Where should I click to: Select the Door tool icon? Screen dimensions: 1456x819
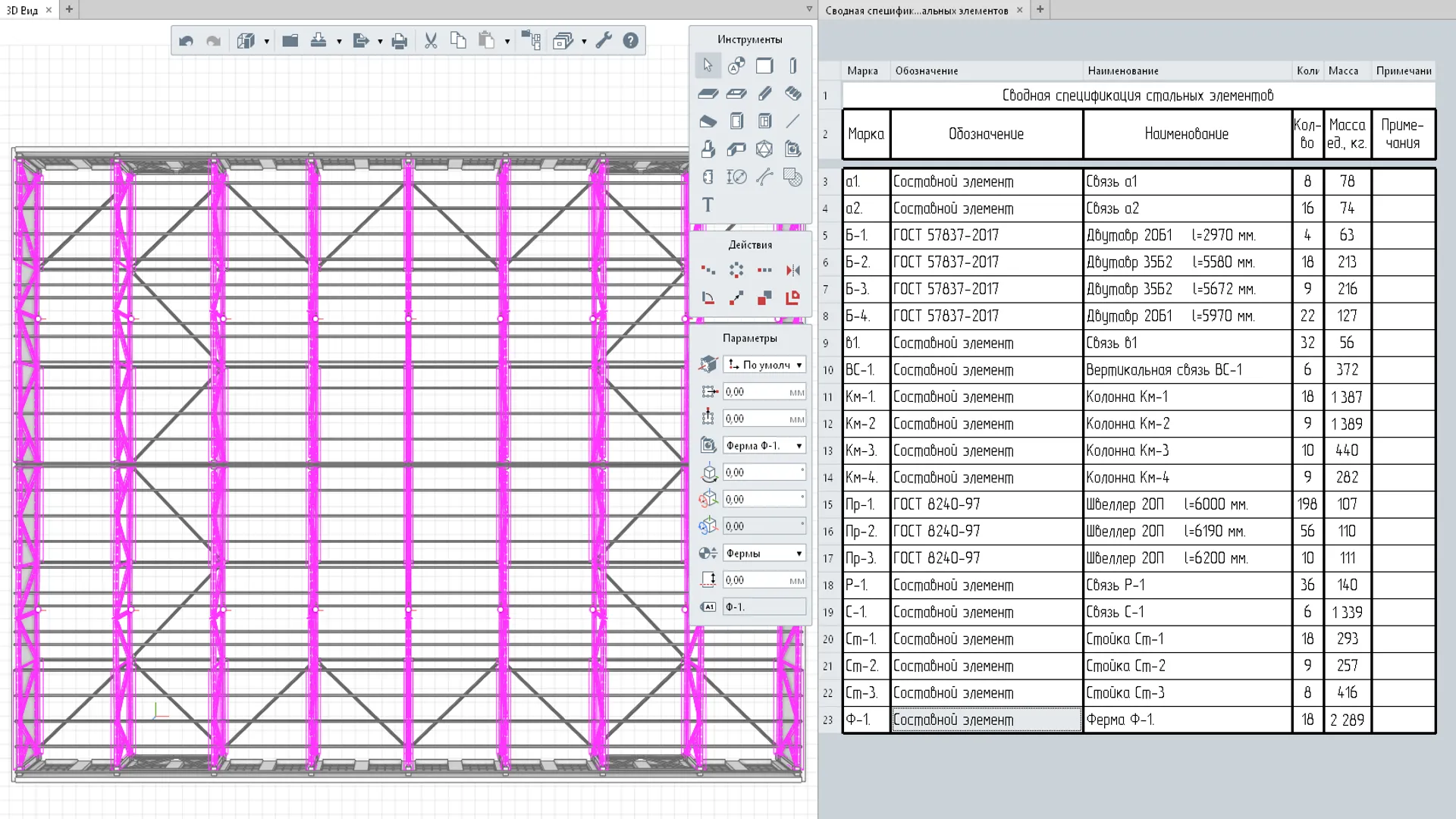click(736, 121)
